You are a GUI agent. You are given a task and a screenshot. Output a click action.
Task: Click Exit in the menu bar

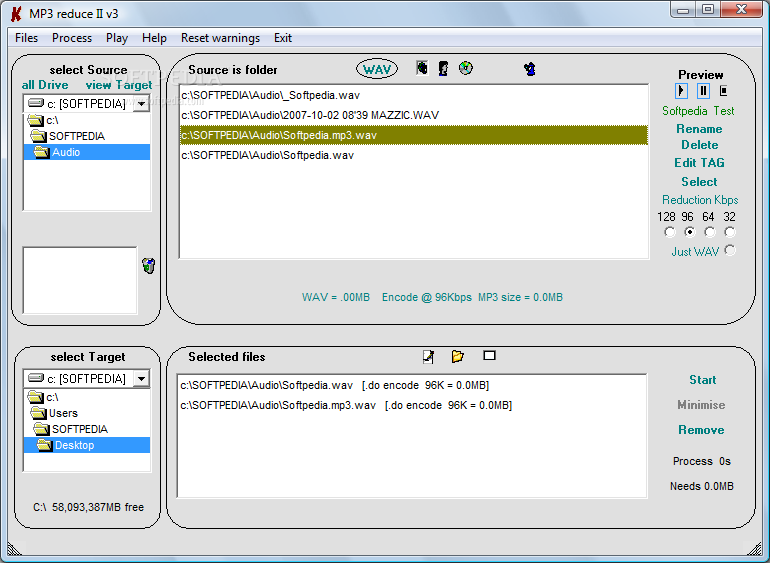(x=283, y=38)
